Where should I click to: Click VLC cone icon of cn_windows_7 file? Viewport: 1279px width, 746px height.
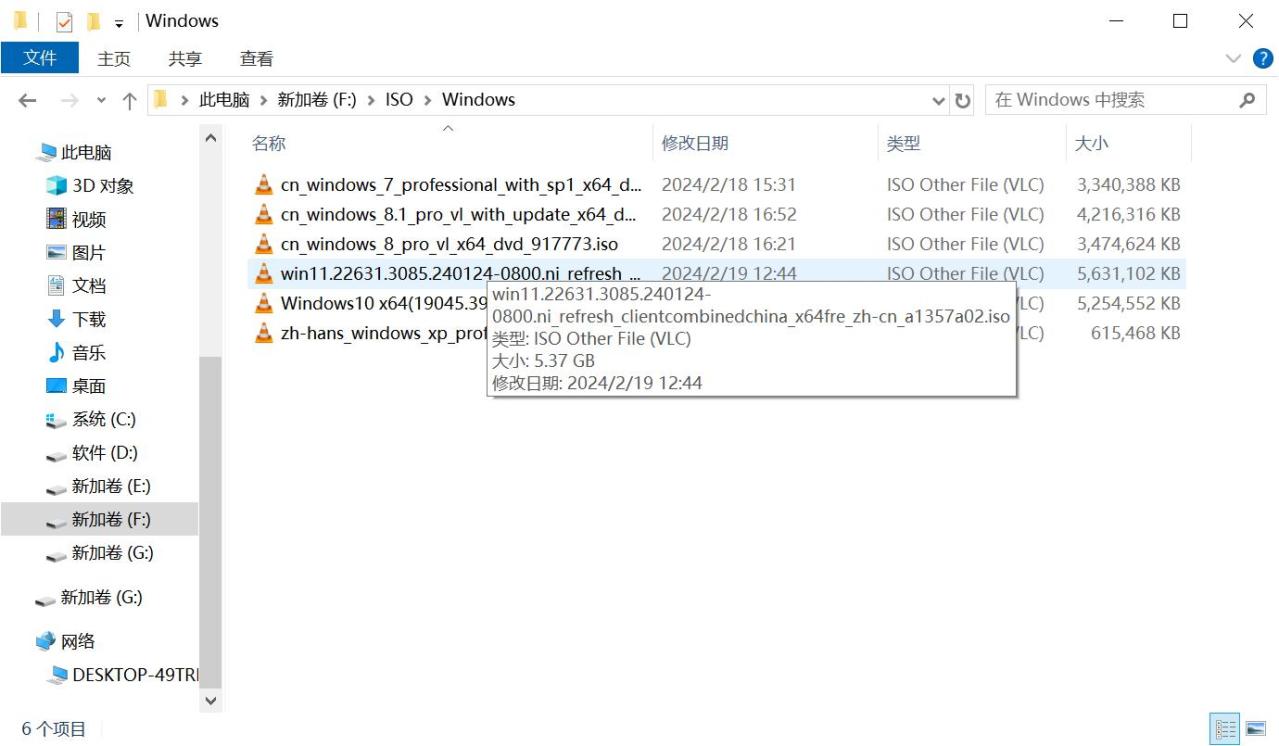click(263, 185)
